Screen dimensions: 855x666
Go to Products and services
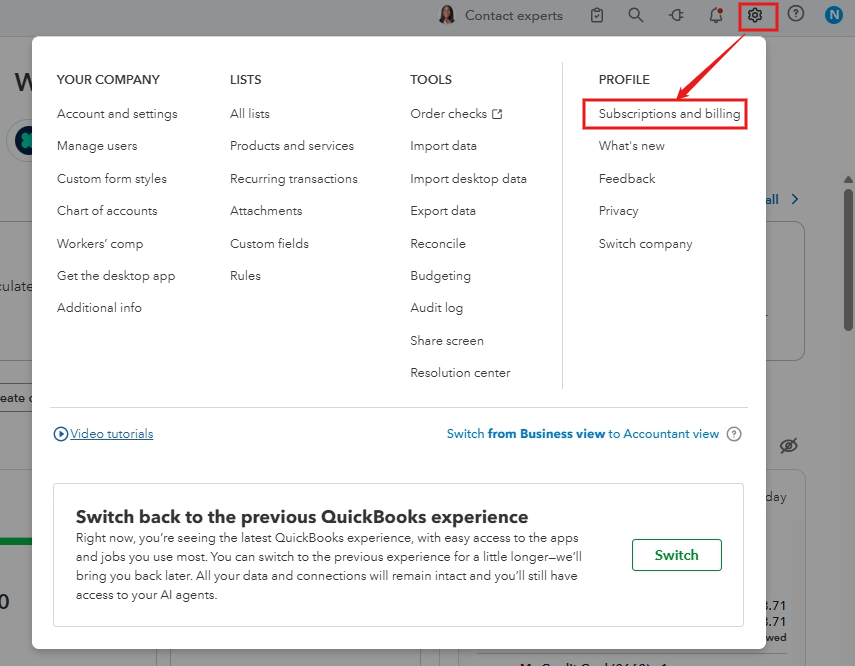(292, 146)
